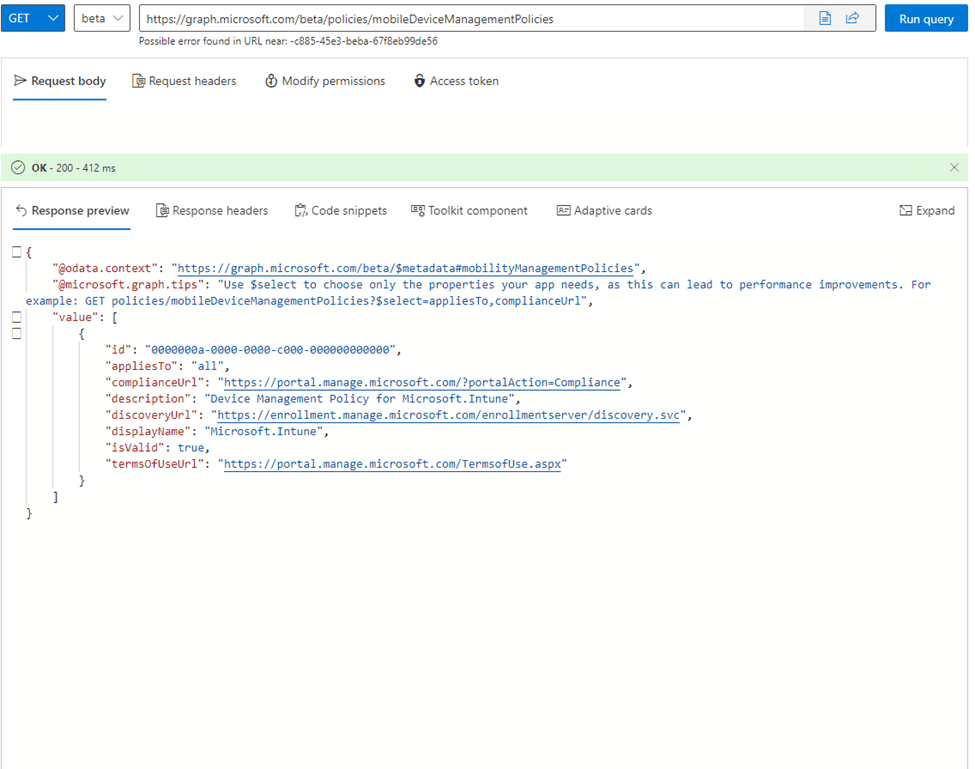The height and width of the screenshot is (769, 975).
Task: Click the Code snippets icon
Action: pyautogui.click(x=301, y=211)
